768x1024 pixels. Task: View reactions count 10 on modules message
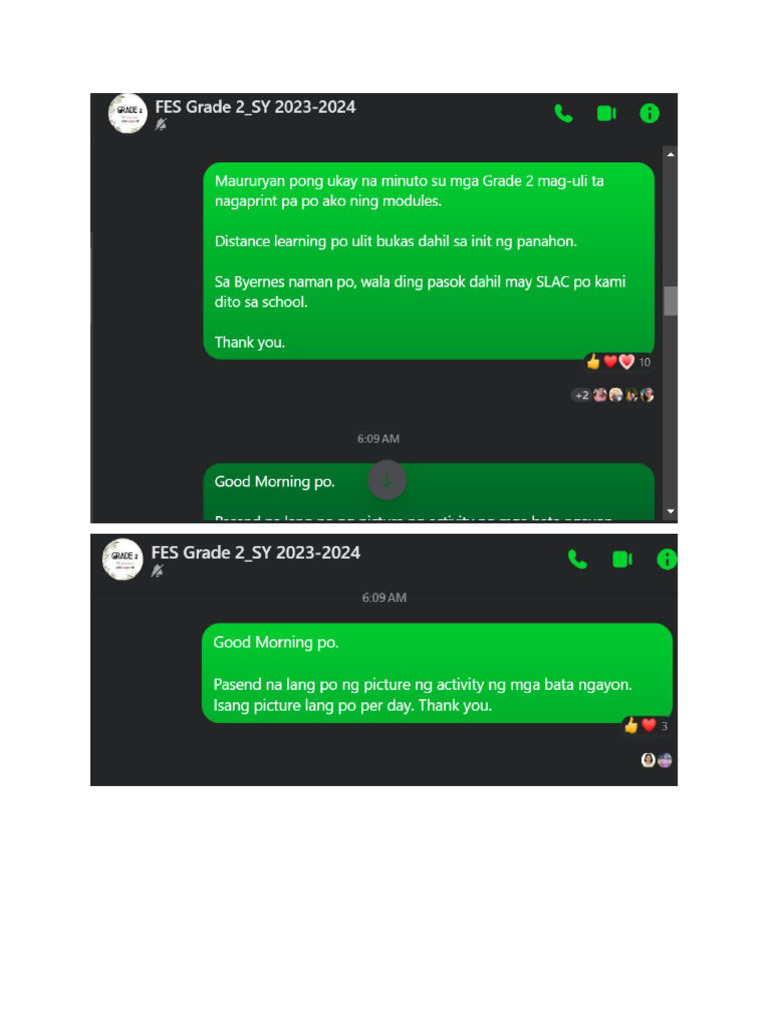tap(618, 362)
